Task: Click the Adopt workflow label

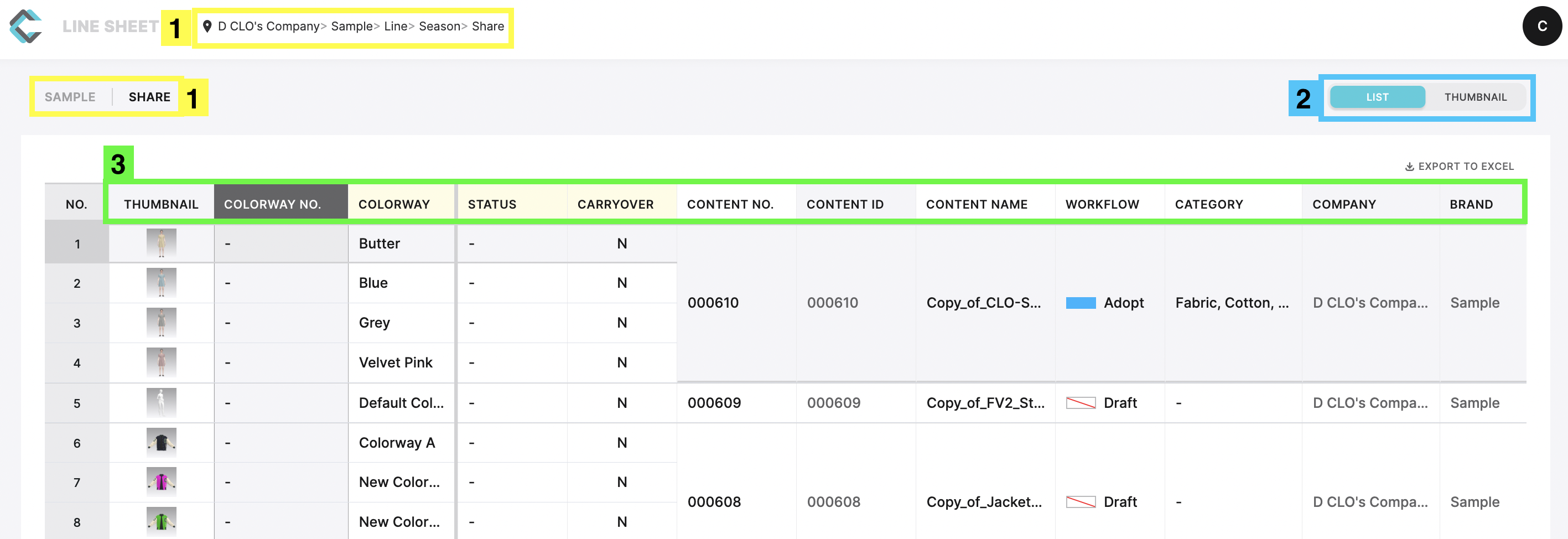Action: click(x=1124, y=303)
